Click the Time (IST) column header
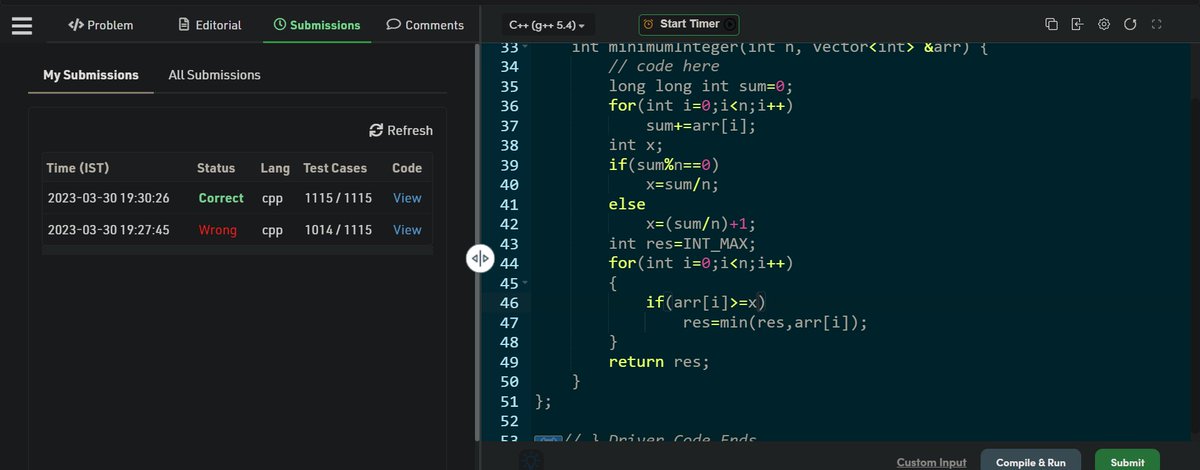This screenshot has height=470, width=1200. click(79, 168)
